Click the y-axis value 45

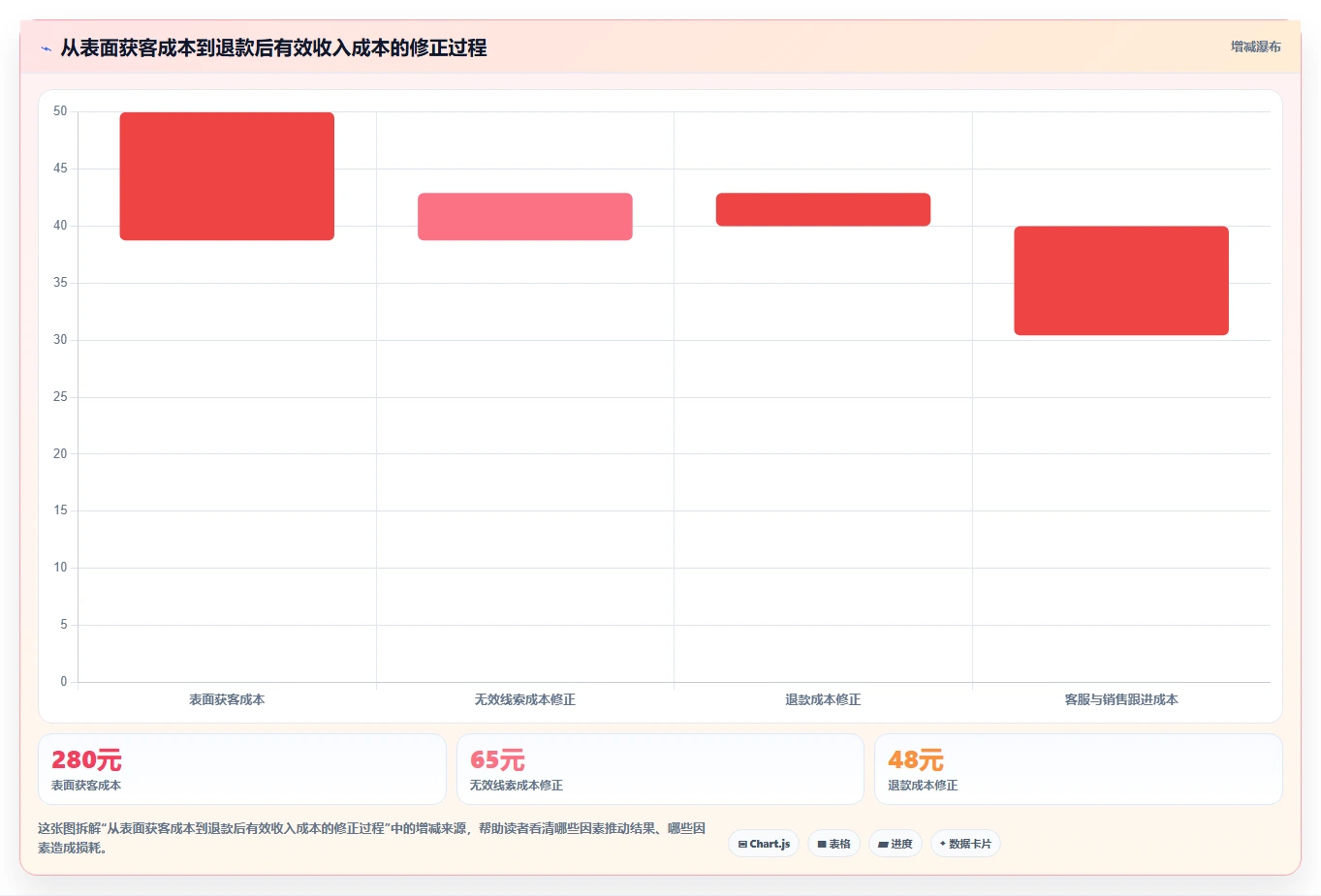[60, 169]
